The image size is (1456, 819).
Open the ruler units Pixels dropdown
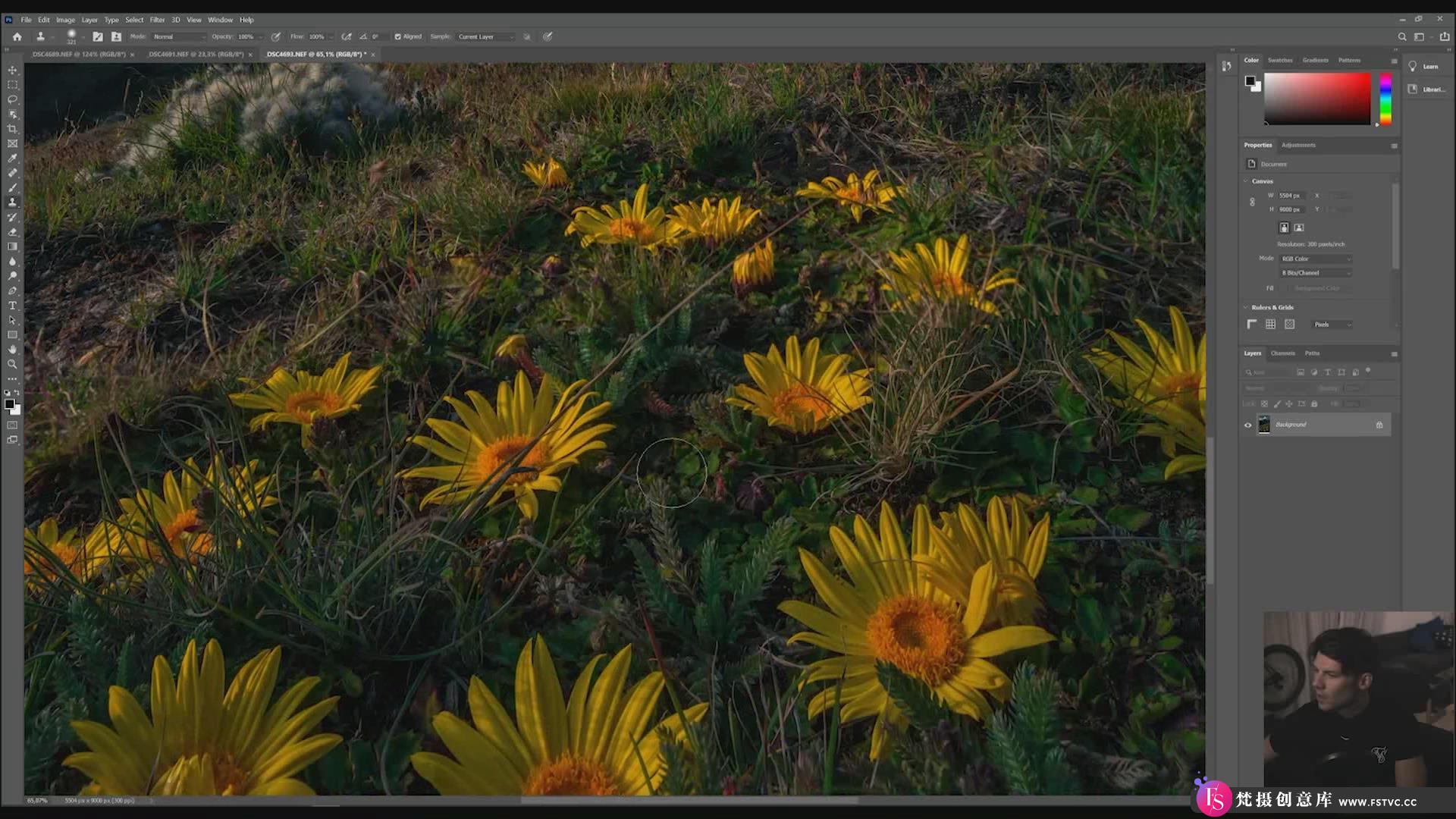click(1332, 325)
